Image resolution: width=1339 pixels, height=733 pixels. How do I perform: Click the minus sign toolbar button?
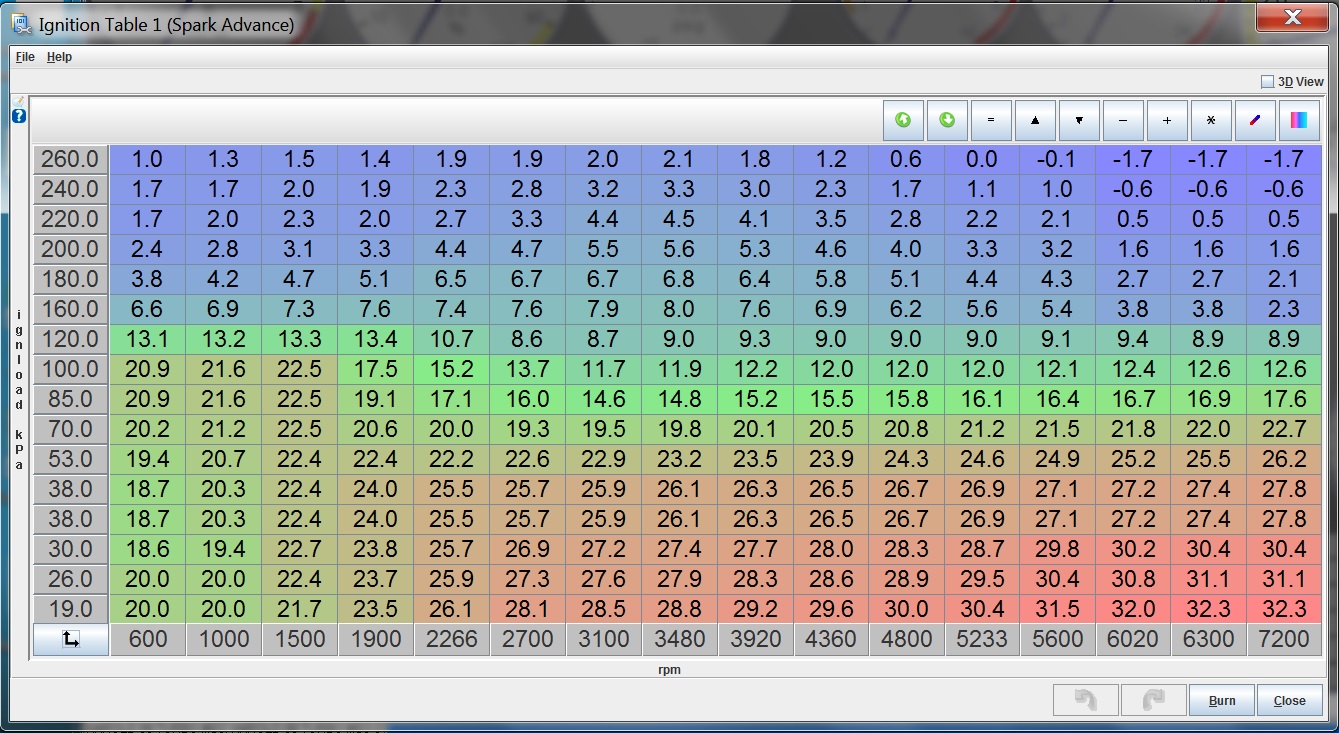[x=1123, y=120]
